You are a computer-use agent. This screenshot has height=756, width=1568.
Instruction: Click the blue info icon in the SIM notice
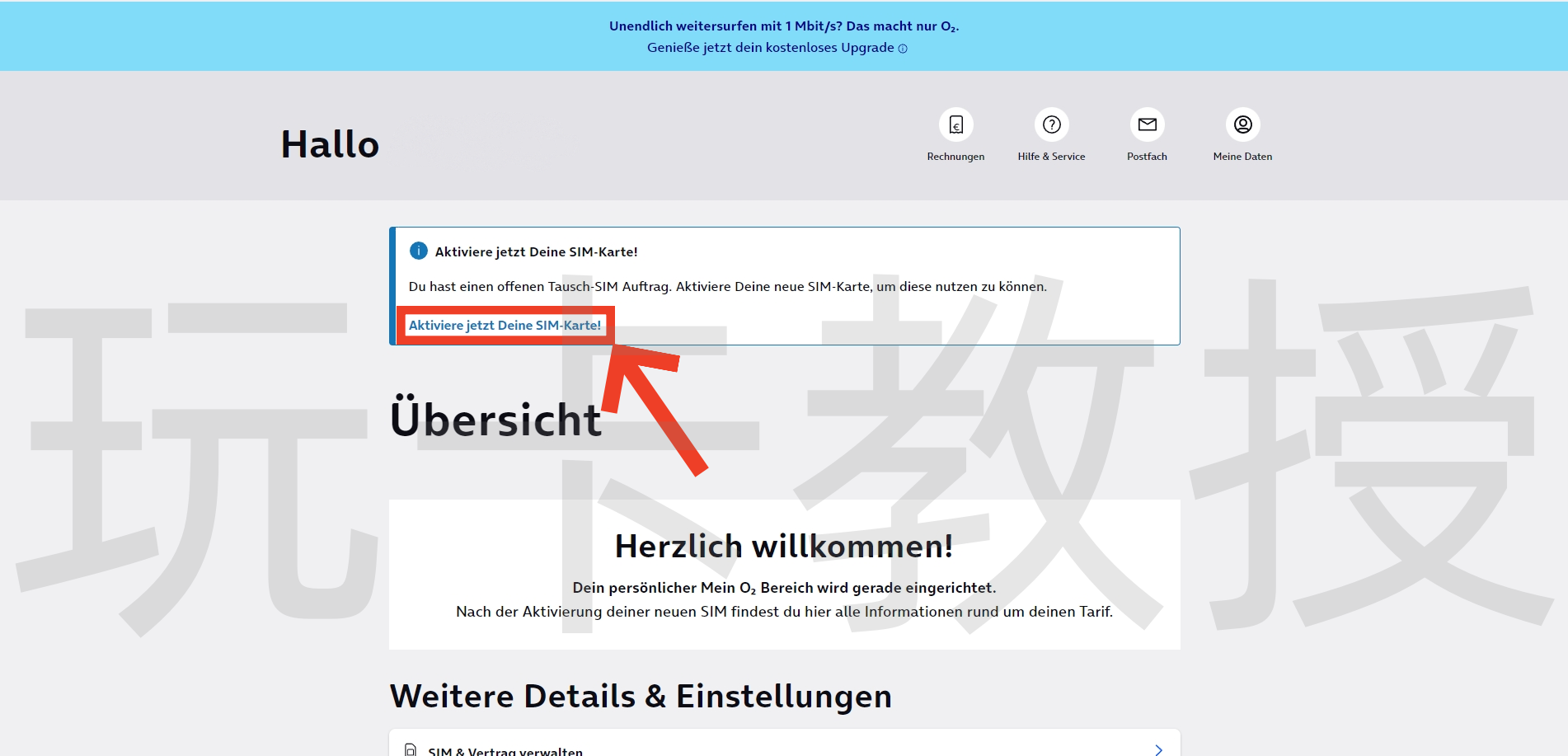point(419,251)
